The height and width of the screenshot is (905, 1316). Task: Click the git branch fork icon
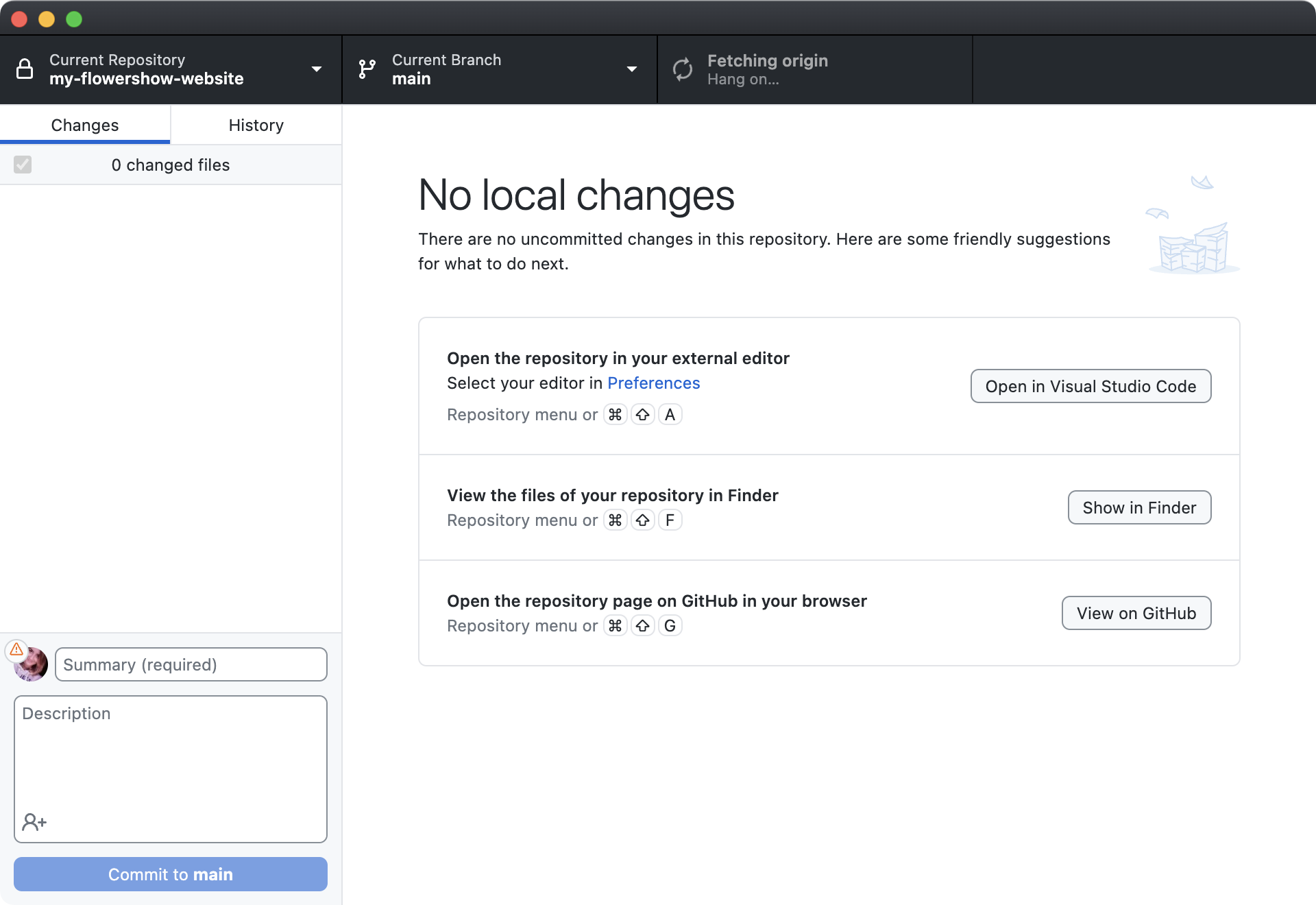pyautogui.click(x=367, y=68)
